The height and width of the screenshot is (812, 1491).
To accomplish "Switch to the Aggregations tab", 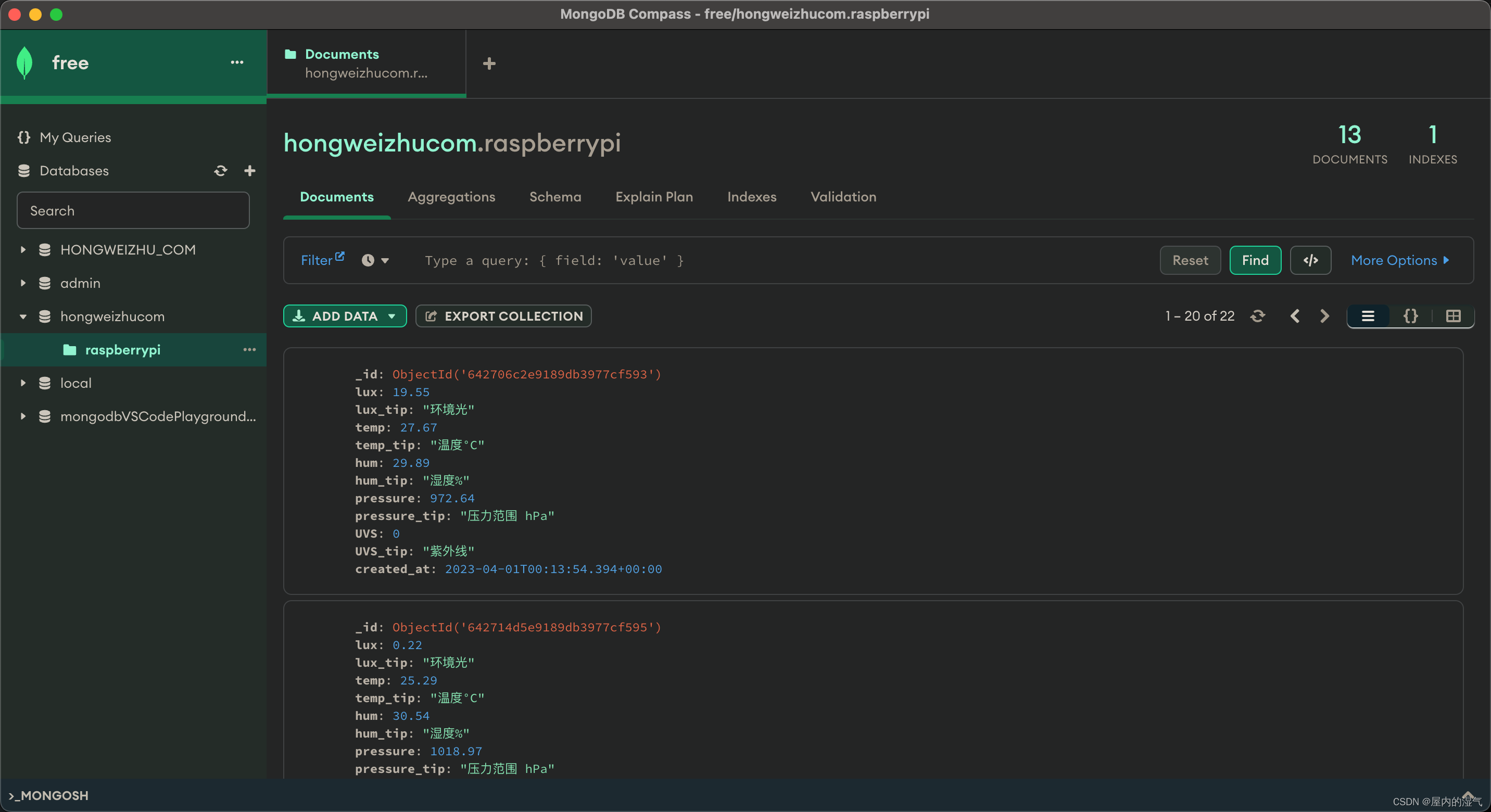I will tap(451, 197).
